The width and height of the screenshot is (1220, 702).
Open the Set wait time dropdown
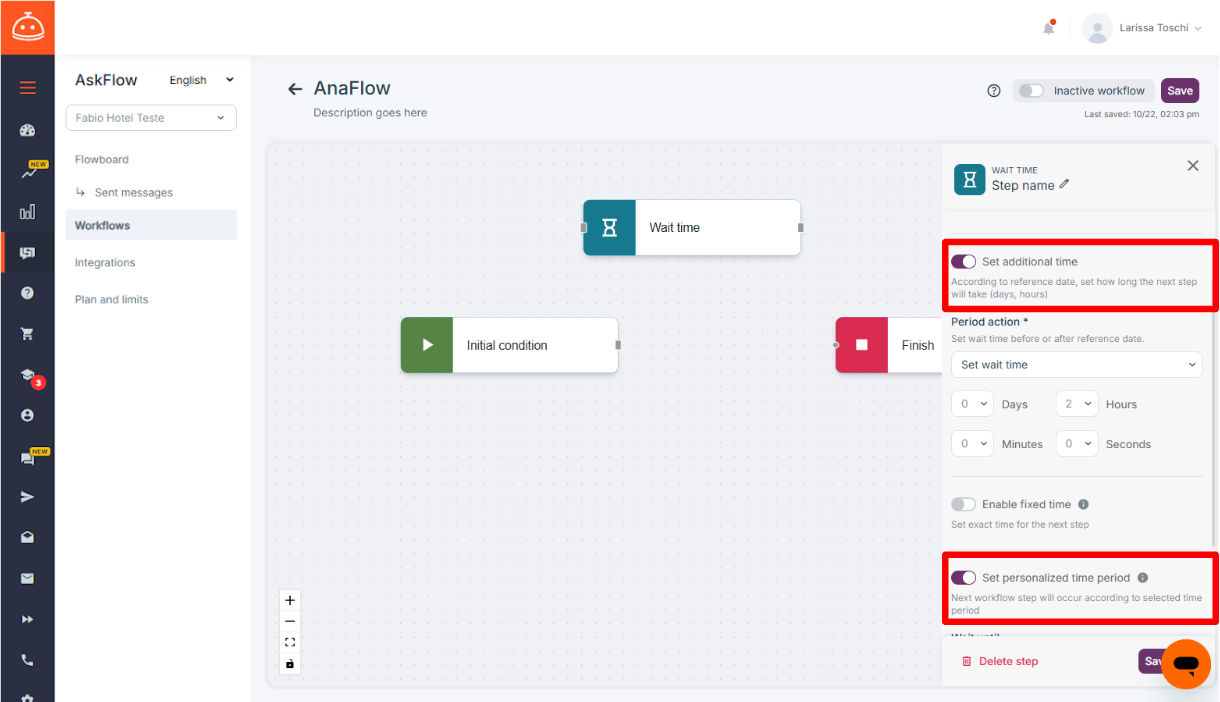pyautogui.click(x=1076, y=365)
